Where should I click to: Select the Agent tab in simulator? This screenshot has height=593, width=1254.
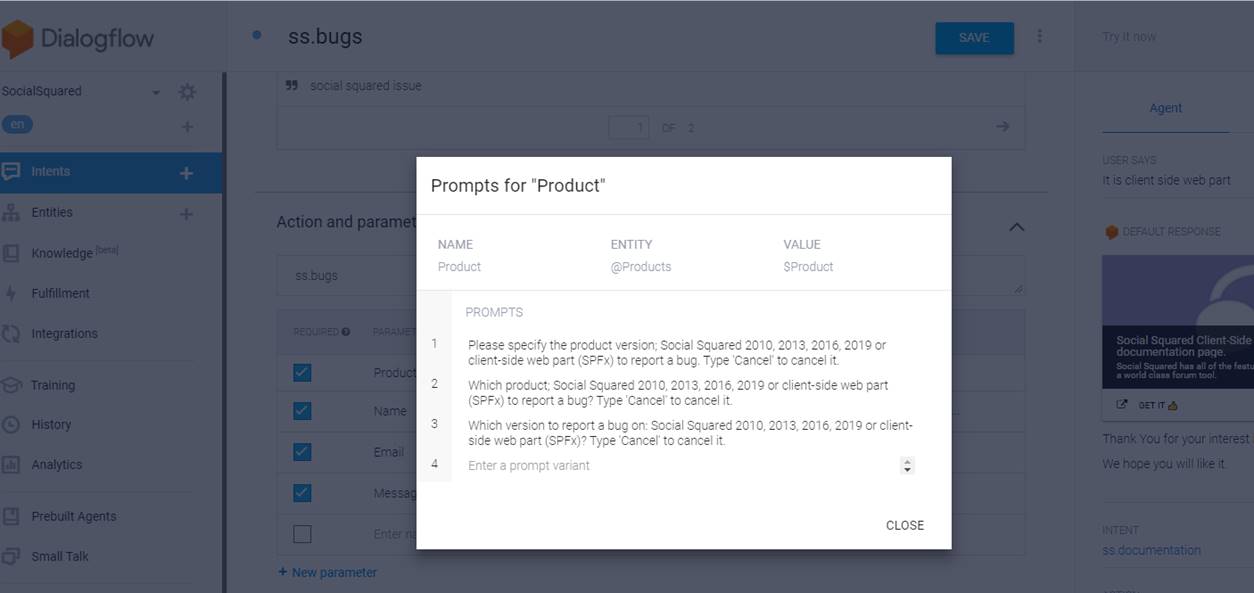(x=1165, y=108)
